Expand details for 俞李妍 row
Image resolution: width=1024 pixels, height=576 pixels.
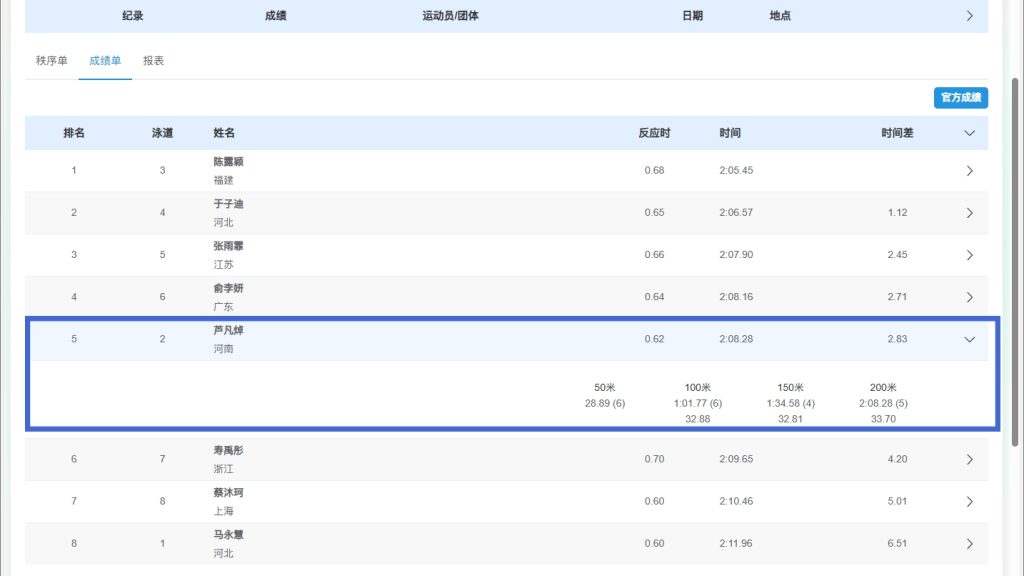[969, 297]
